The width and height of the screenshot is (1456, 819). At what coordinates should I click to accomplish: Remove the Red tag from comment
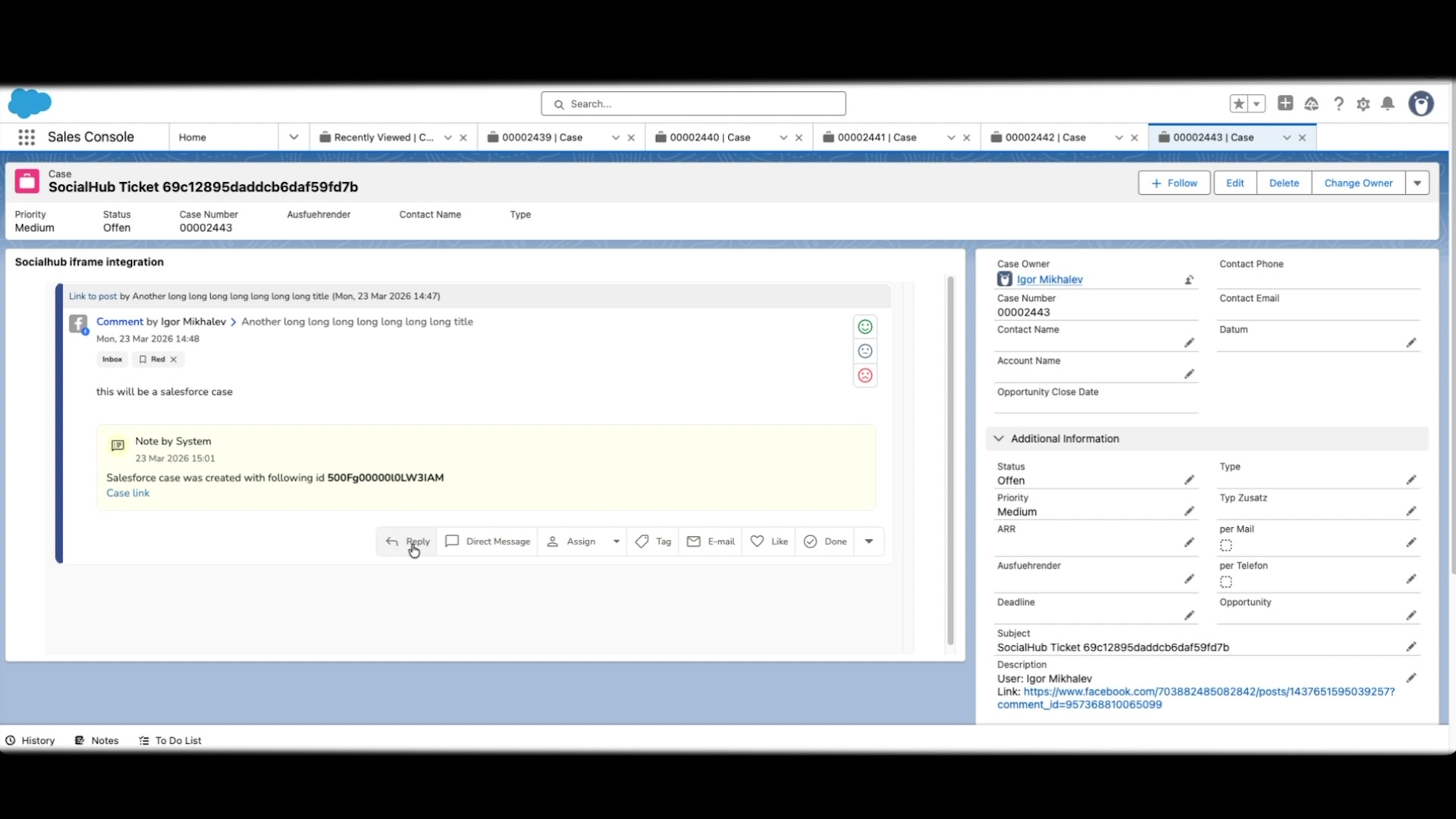[x=174, y=359]
